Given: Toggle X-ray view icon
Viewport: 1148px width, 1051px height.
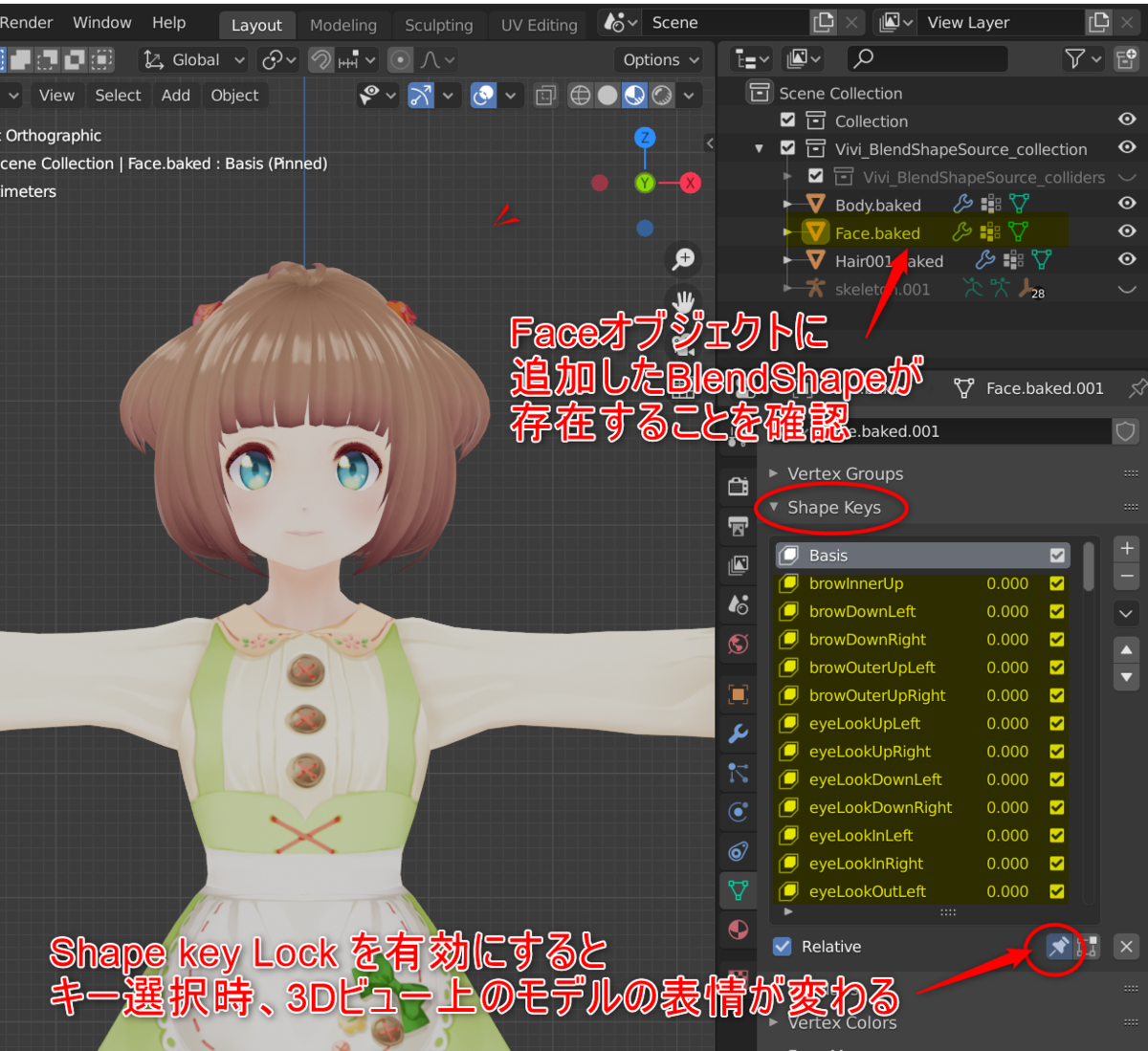Looking at the screenshot, I should 545,96.
